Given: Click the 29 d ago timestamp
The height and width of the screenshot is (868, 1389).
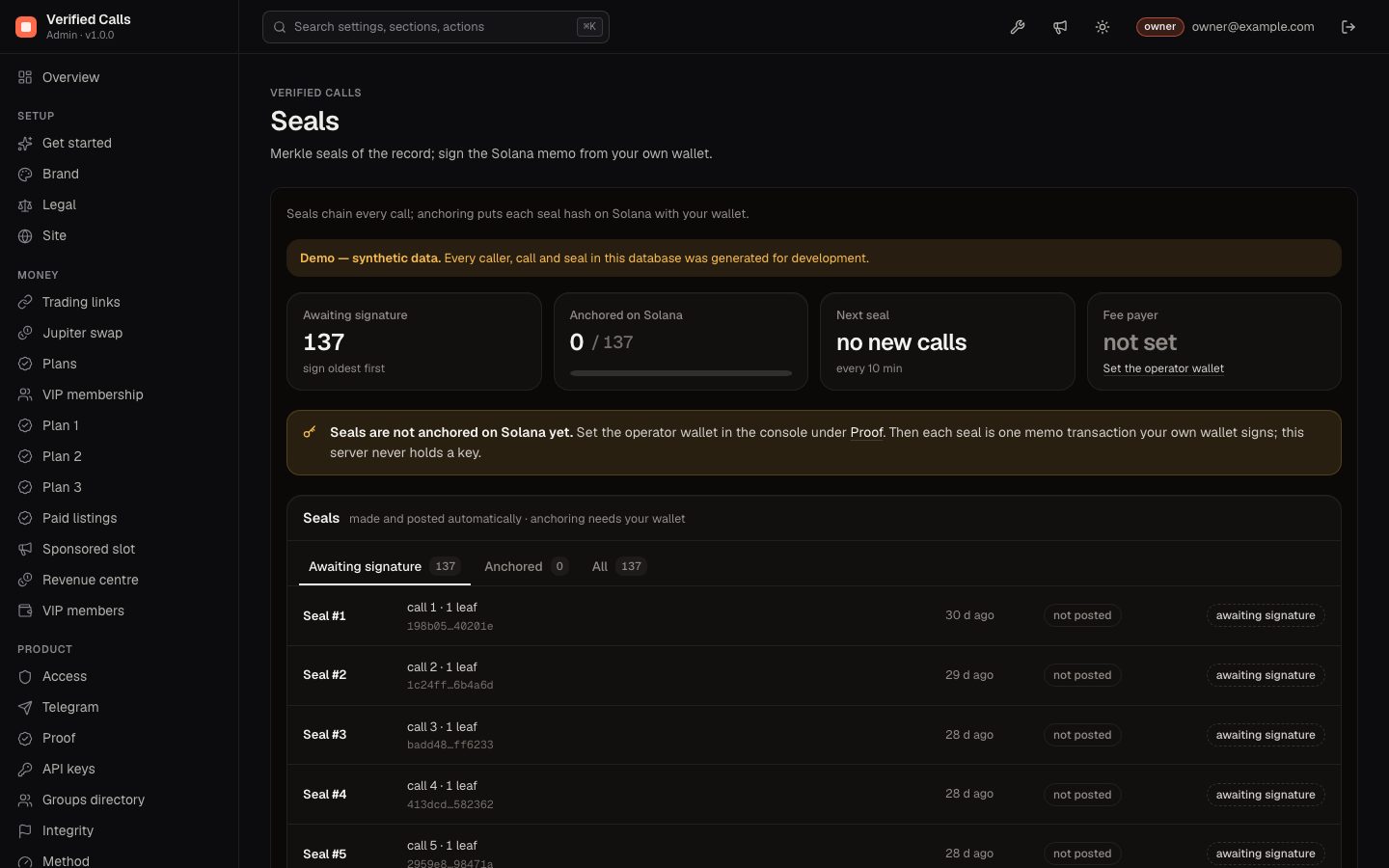Looking at the screenshot, I should (x=969, y=675).
